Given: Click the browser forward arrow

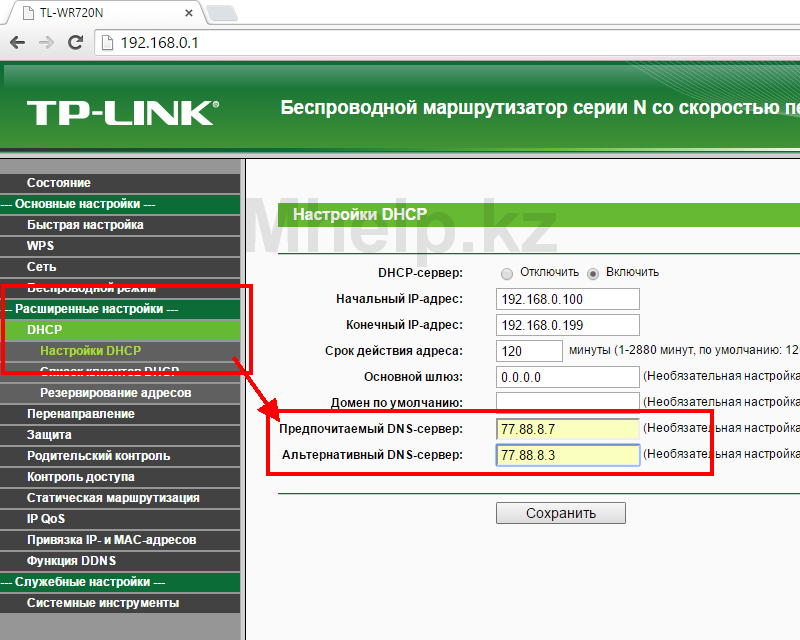Looking at the screenshot, I should pyautogui.click(x=46, y=42).
